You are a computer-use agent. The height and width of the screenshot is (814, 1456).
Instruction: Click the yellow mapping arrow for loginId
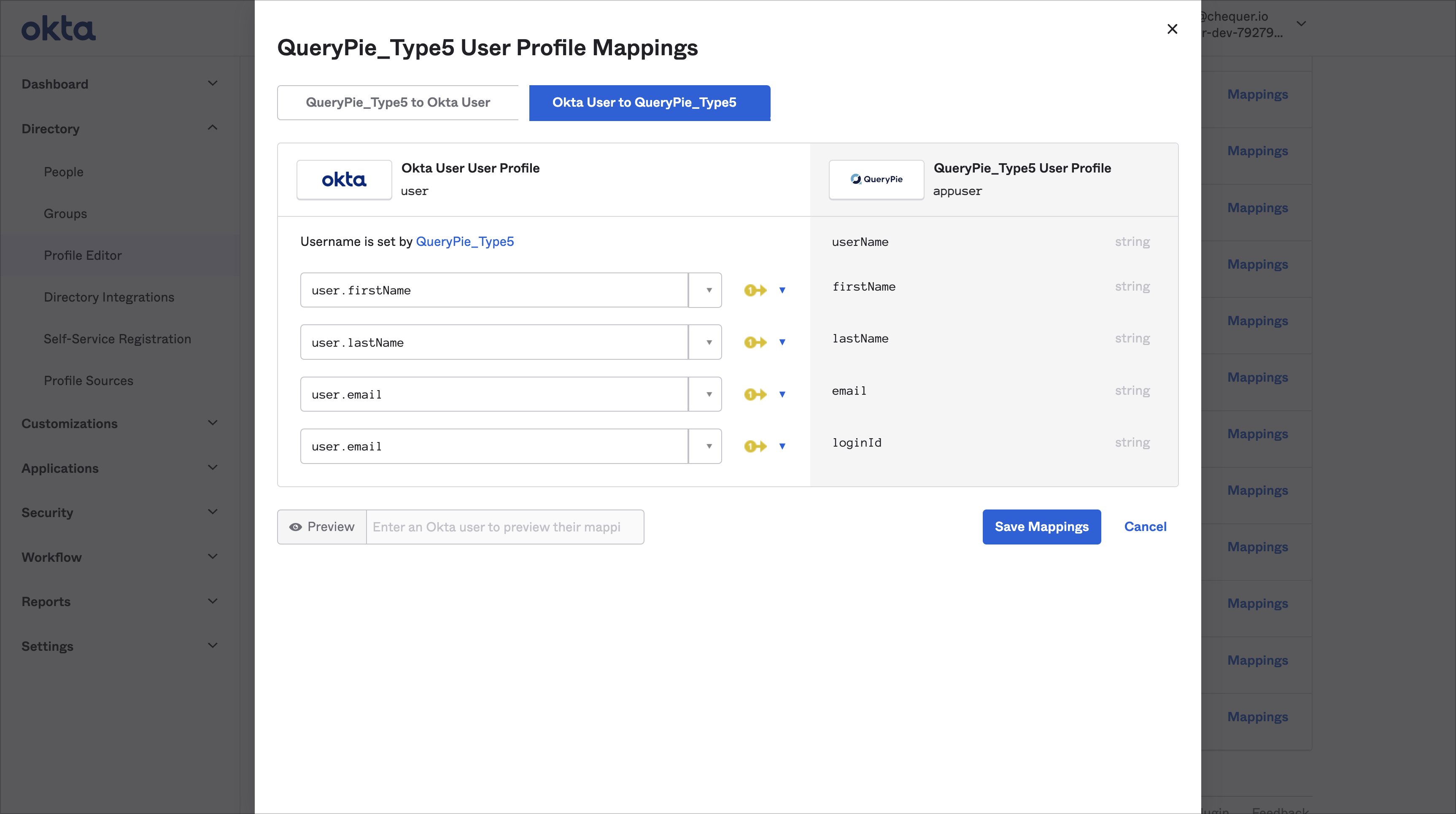(755, 446)
